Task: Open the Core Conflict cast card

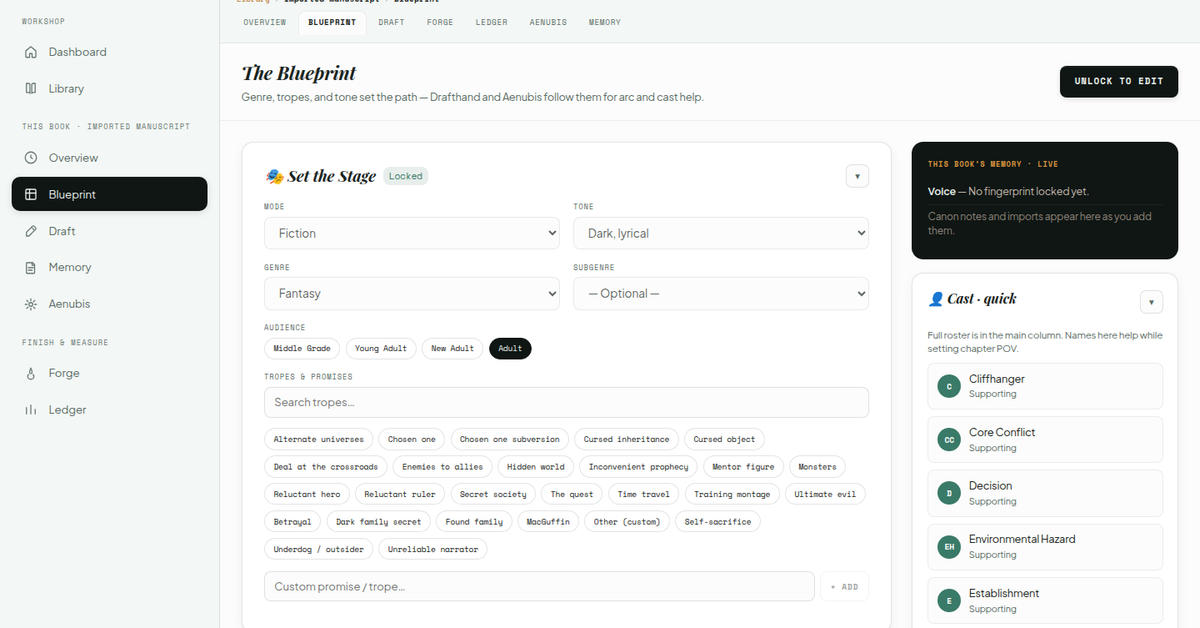Action: tap(1045, 440)
